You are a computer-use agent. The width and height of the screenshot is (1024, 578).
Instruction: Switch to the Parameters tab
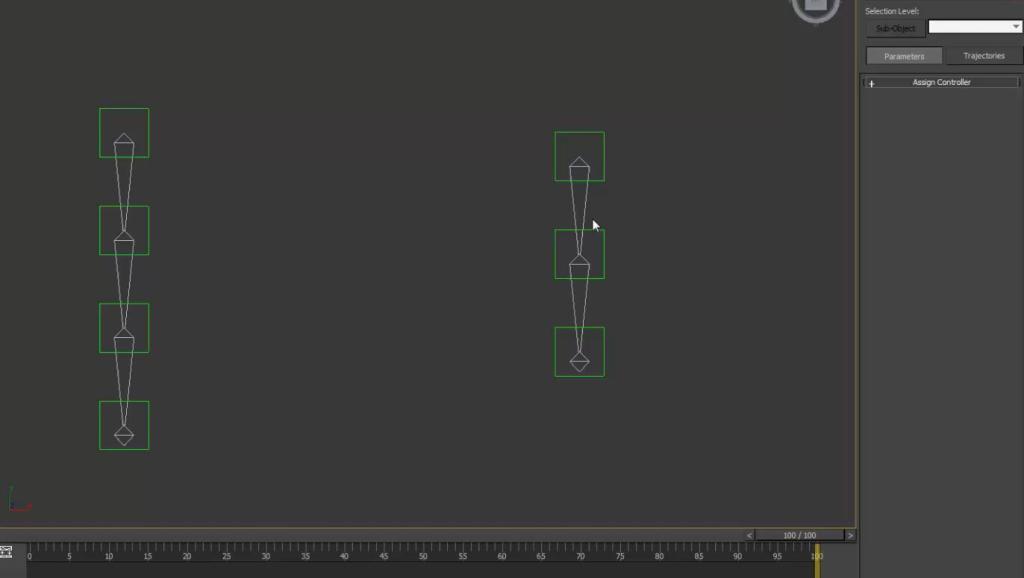click(904, 56)
